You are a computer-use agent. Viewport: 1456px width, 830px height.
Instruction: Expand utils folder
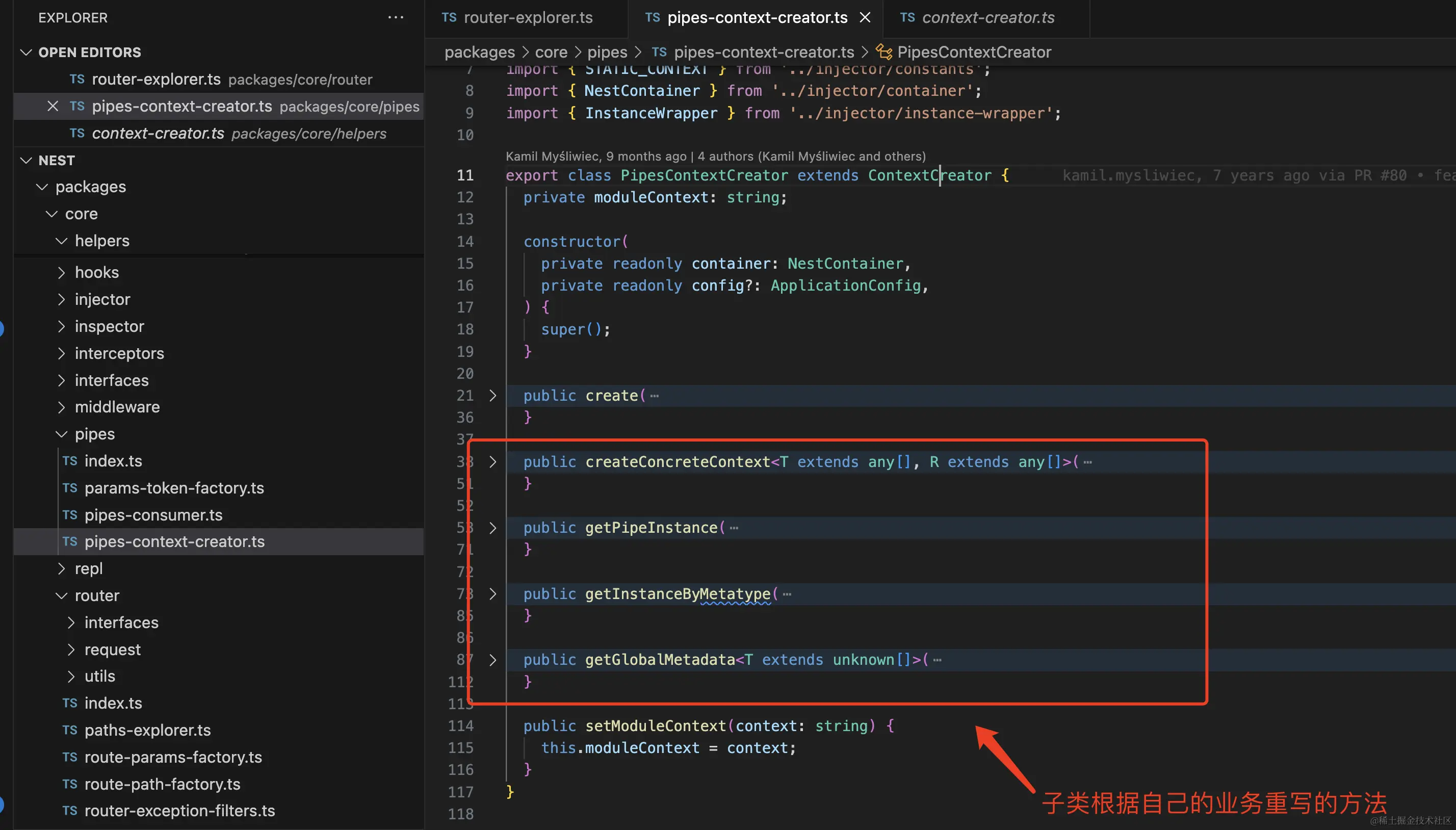pos(71,676)
